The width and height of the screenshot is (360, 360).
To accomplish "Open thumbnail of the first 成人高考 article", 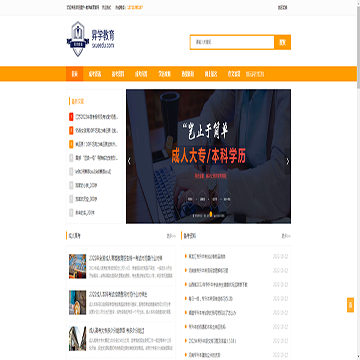I will (x=77, y=266).
